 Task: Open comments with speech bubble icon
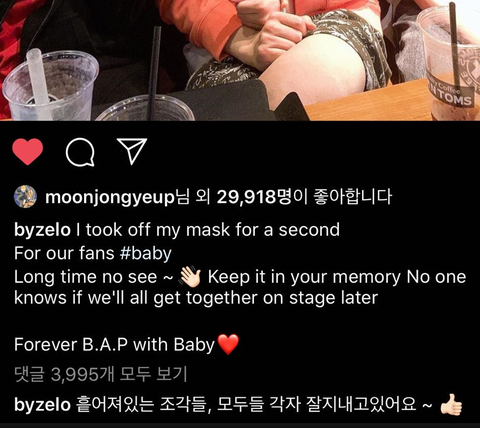point(80,153)
